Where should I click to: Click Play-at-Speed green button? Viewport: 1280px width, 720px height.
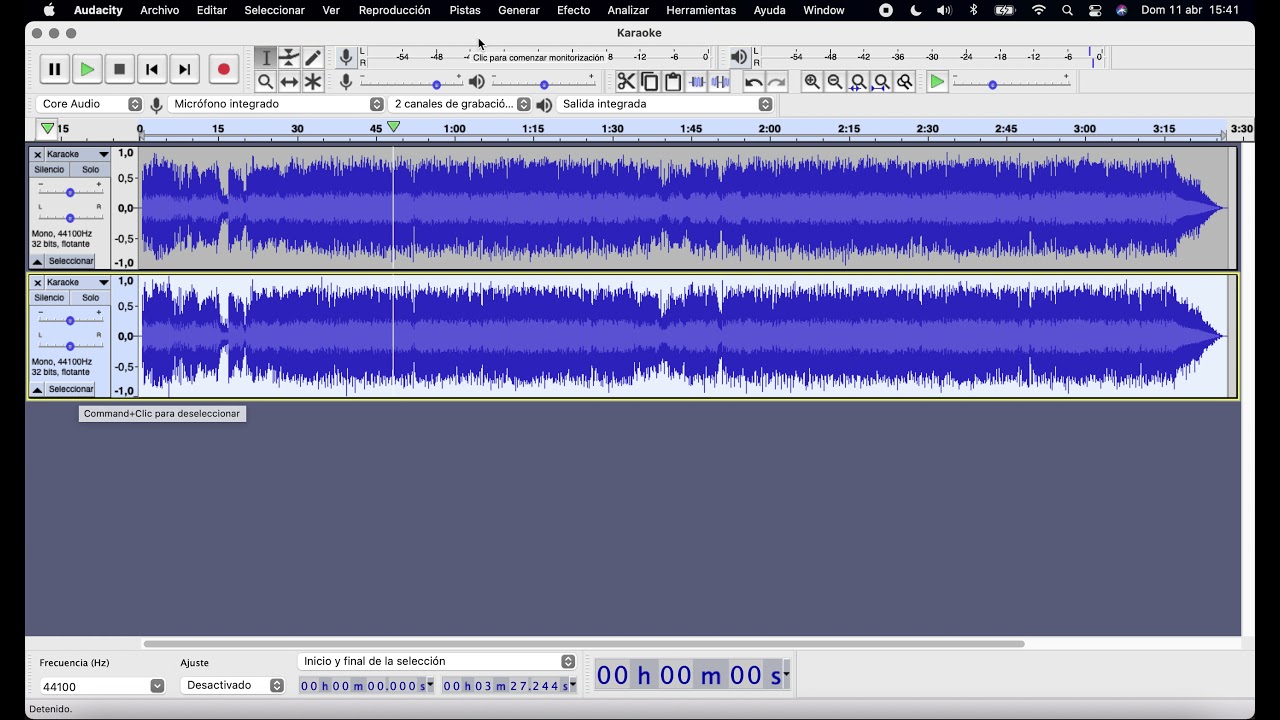tap(937, 82)
